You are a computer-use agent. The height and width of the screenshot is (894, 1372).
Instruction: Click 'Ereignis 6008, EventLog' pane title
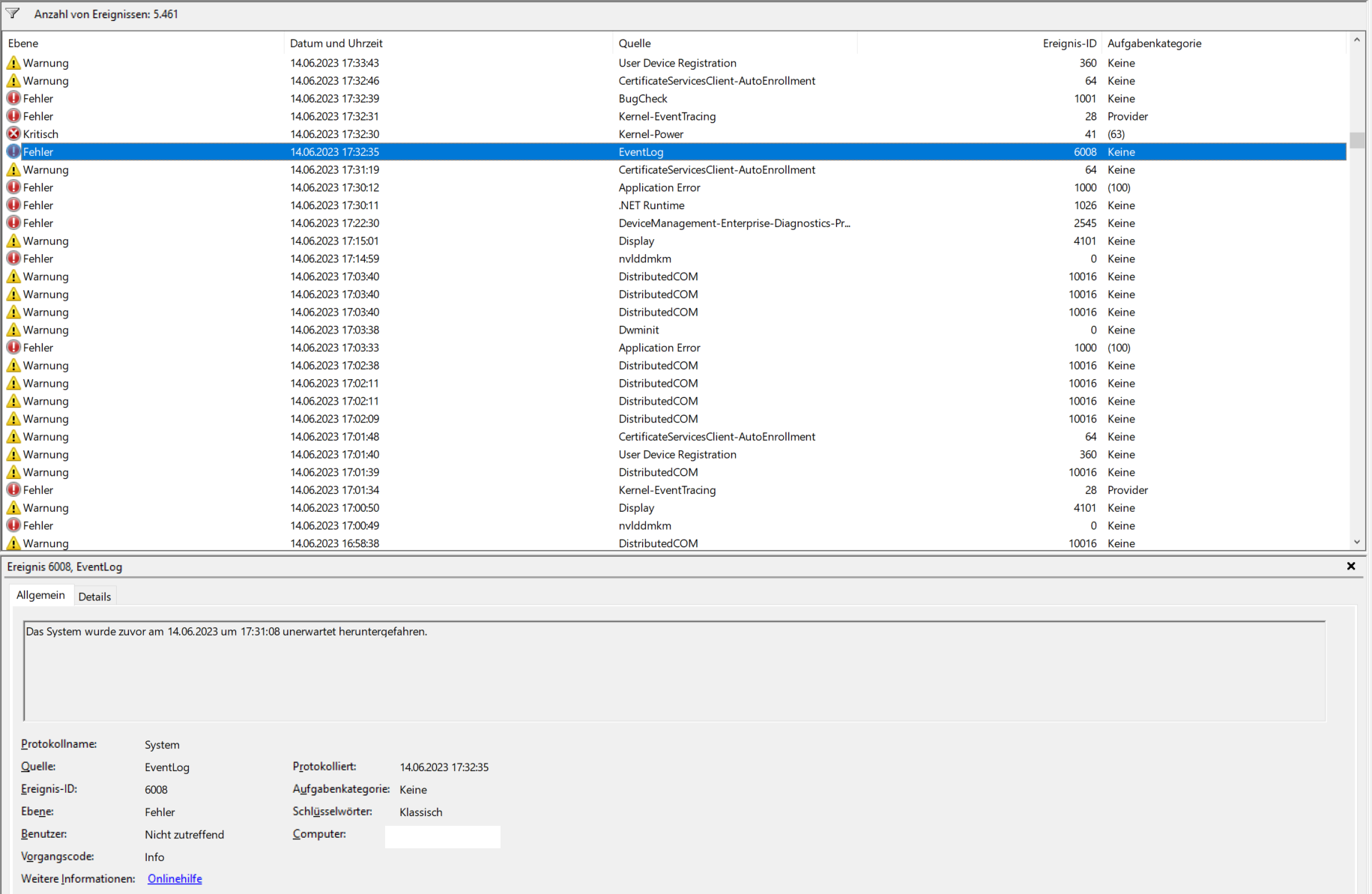[64, 567]
